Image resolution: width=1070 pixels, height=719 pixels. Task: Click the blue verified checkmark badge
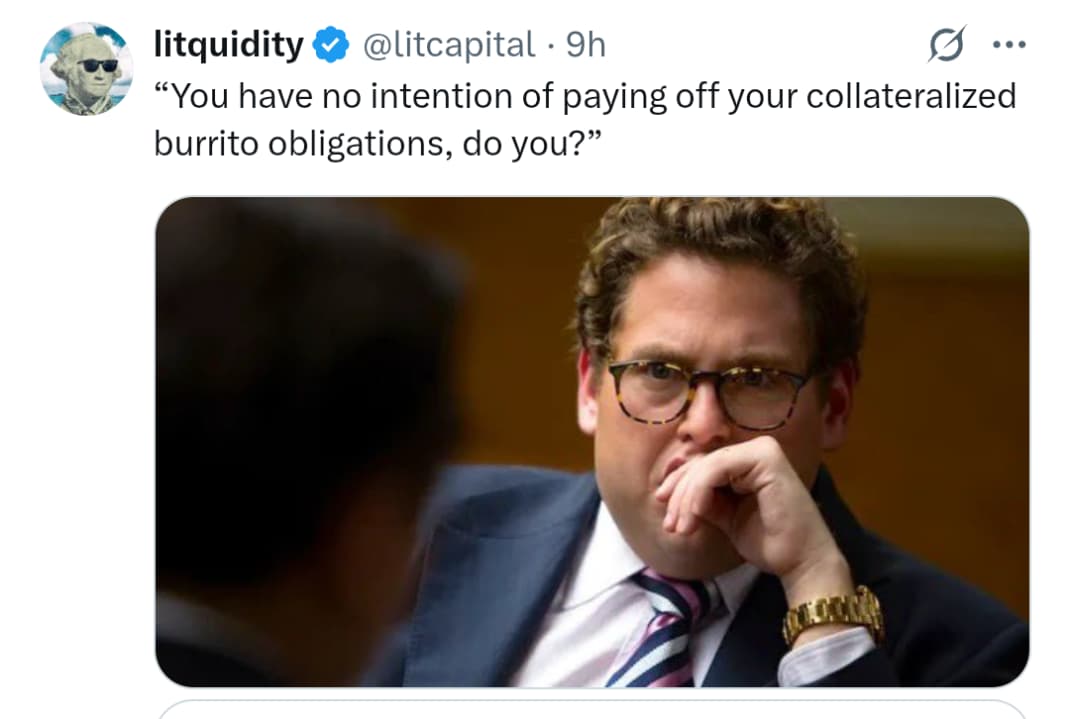pyautogui.click(x=331, y=44)
